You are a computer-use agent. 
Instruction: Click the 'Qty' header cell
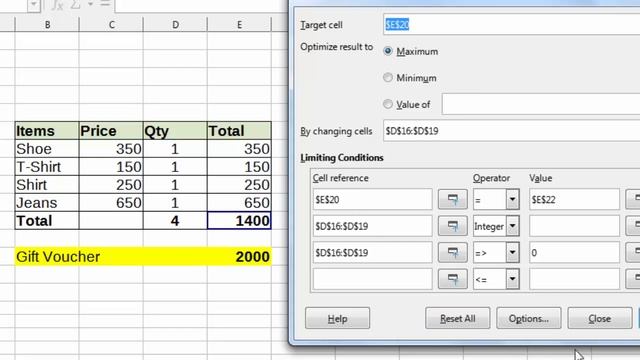tap(175, 131)
